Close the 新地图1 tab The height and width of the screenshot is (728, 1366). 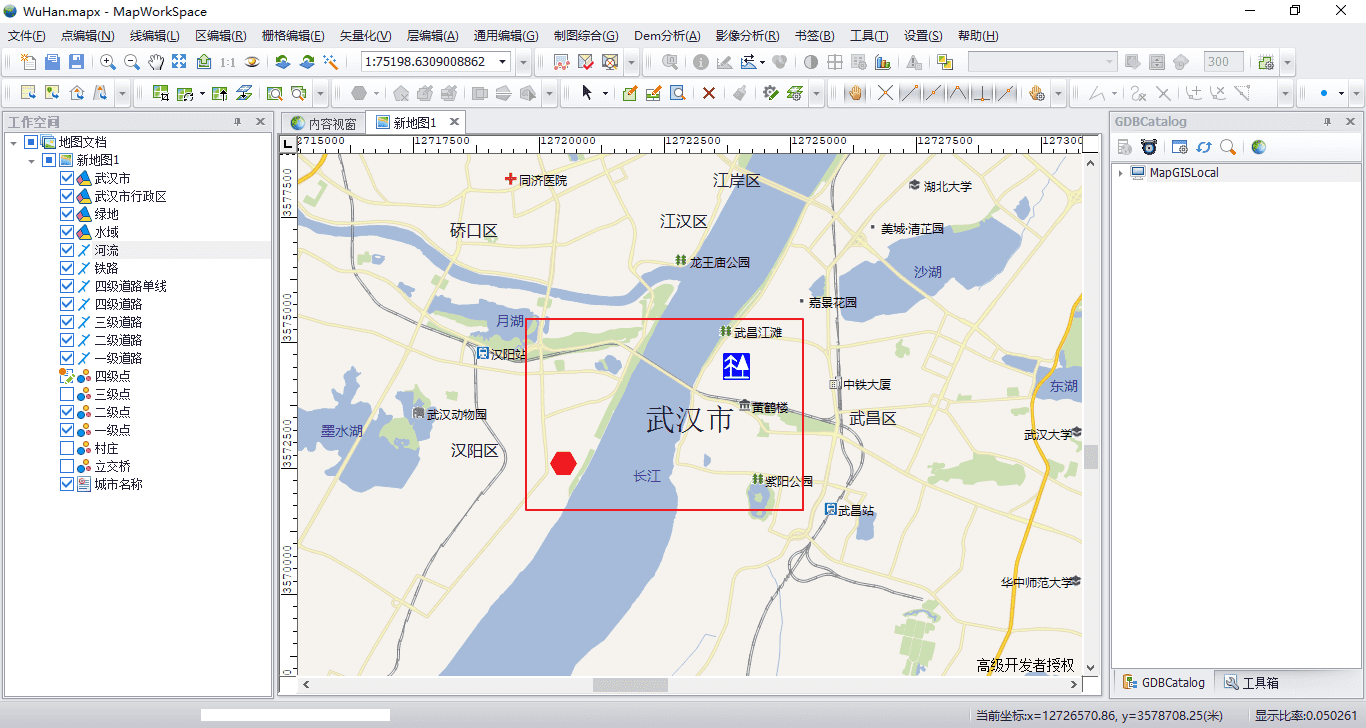[454, 122]
